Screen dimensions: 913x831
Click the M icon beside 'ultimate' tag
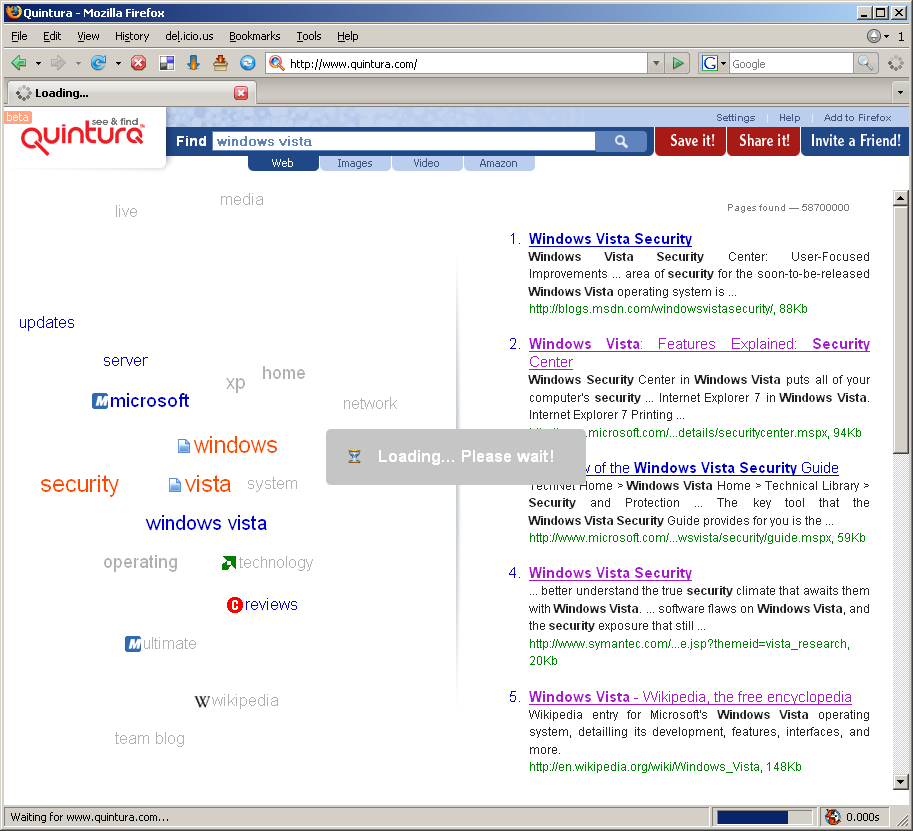tap(133, 644)
